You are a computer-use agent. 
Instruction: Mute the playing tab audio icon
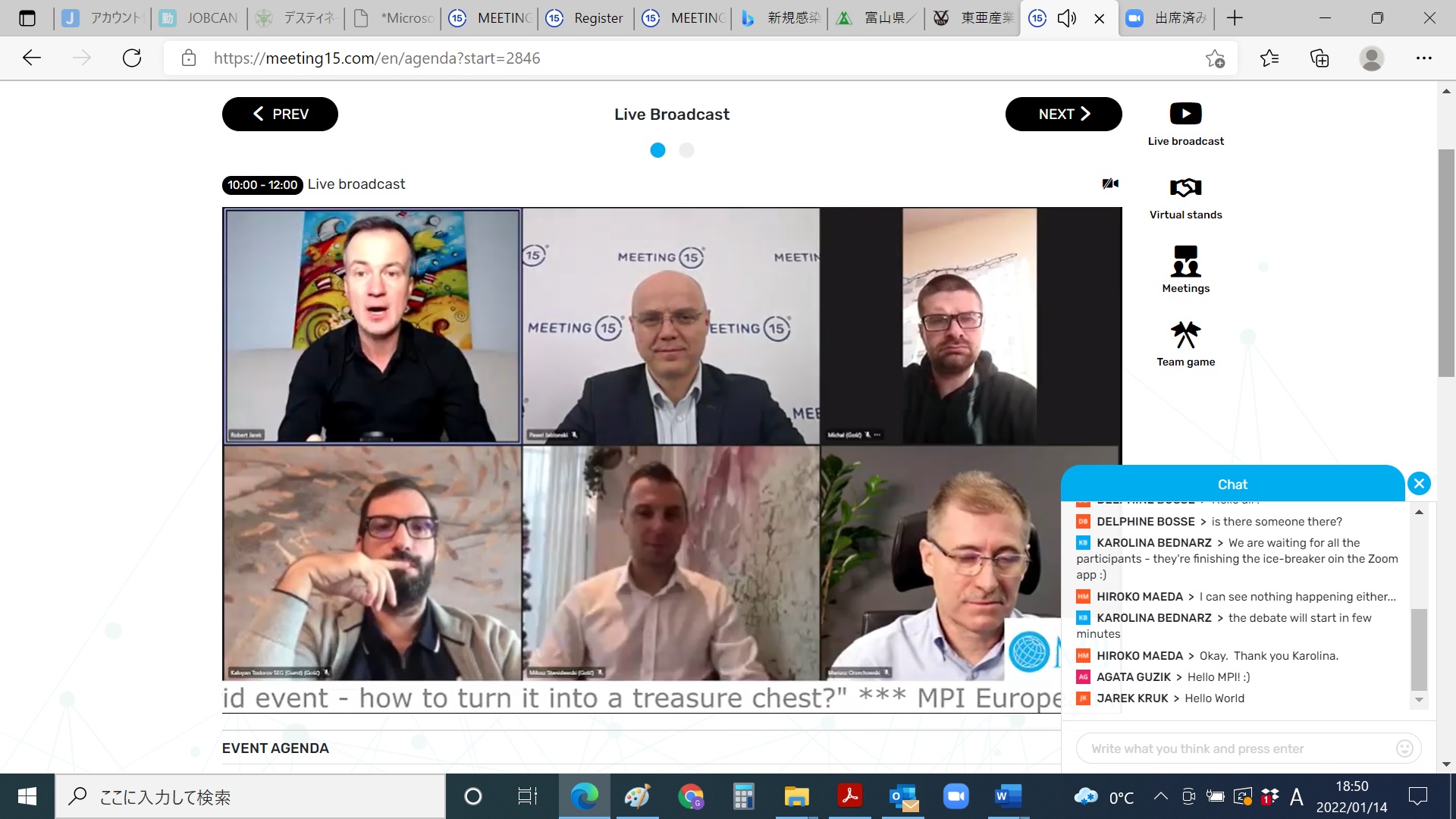pos(1066,18)
